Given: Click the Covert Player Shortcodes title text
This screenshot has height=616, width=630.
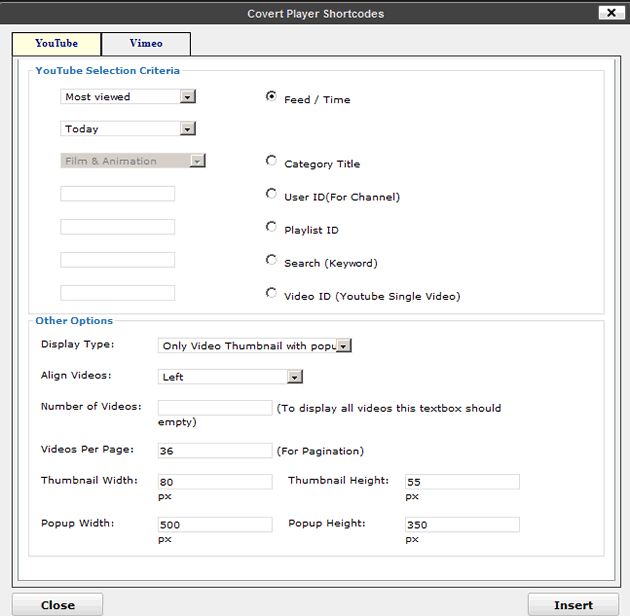Looking at the screenshot, I should [x=315, y=14].
